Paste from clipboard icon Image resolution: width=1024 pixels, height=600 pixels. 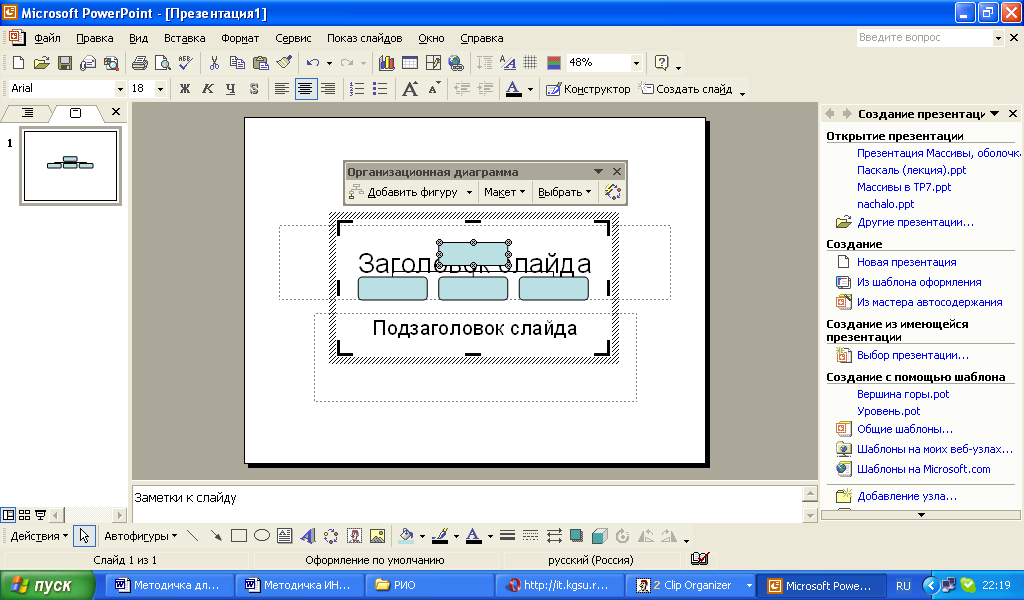coord(261,63)
